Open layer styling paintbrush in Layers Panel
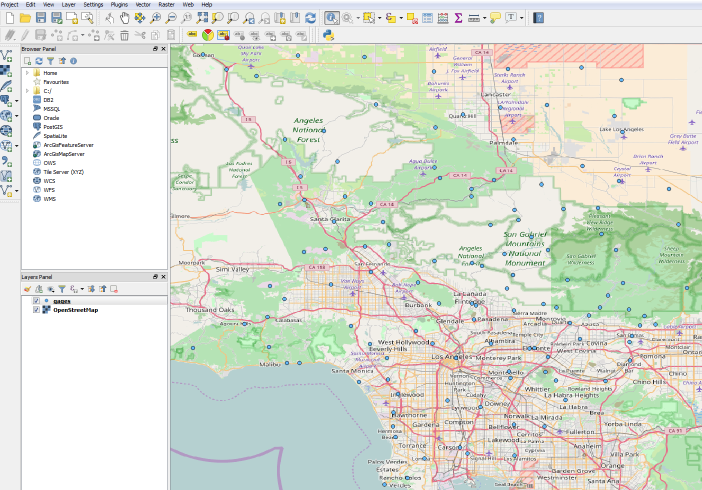 click(x=27, y=289)
